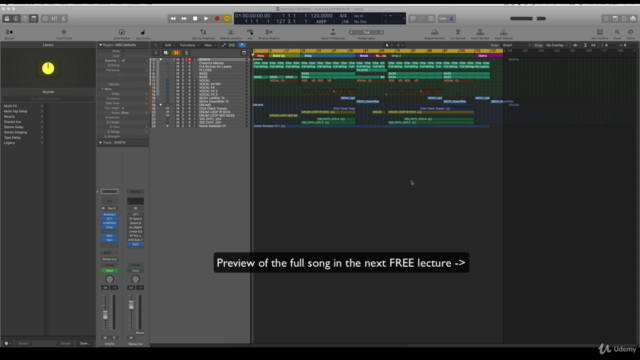Click the Search Sounds field in Library
Image resolution: width=640 pixels, height=360 pixels.
point(48,99)
